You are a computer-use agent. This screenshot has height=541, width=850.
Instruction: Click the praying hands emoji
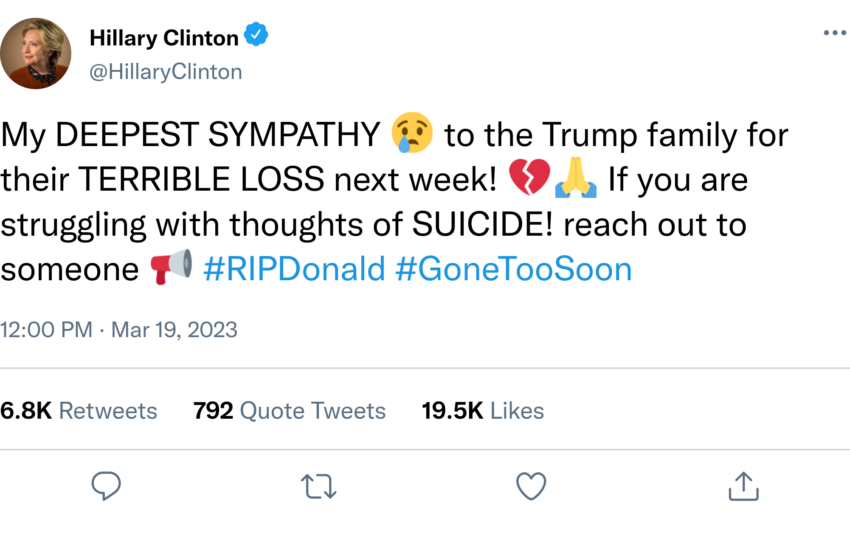point(576,180)
